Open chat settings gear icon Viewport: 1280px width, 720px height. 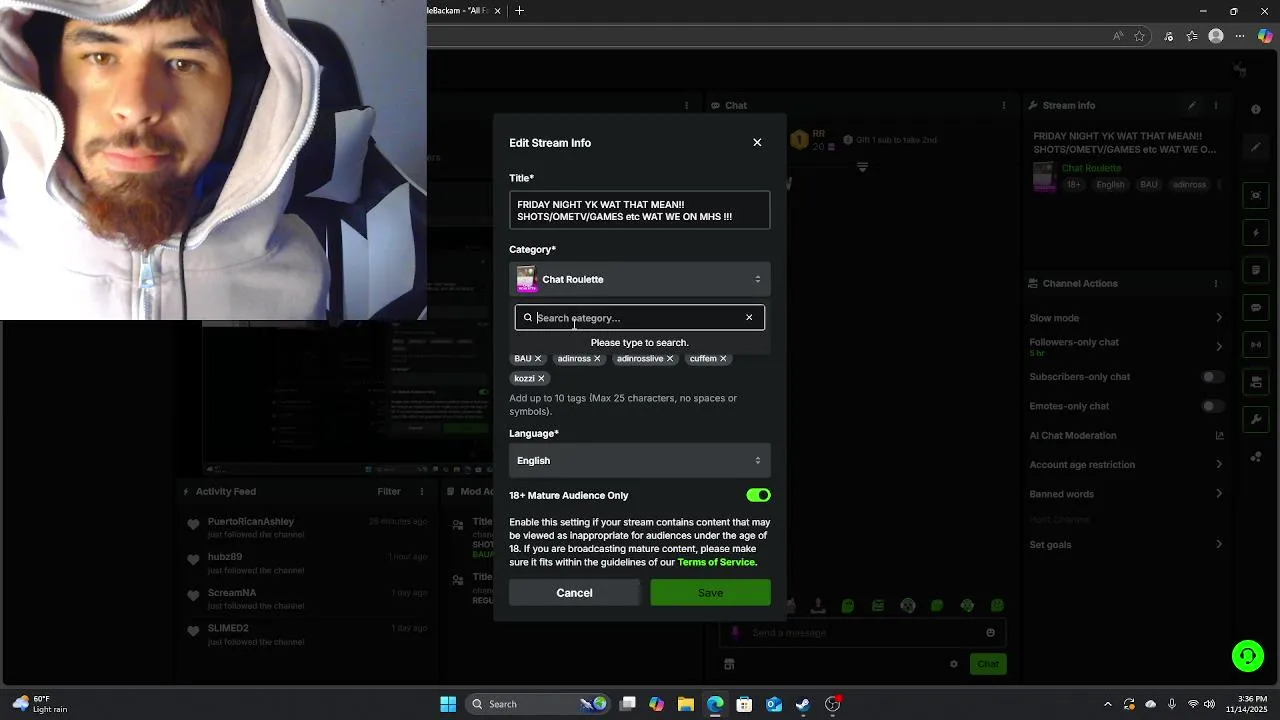coord(954,664)
